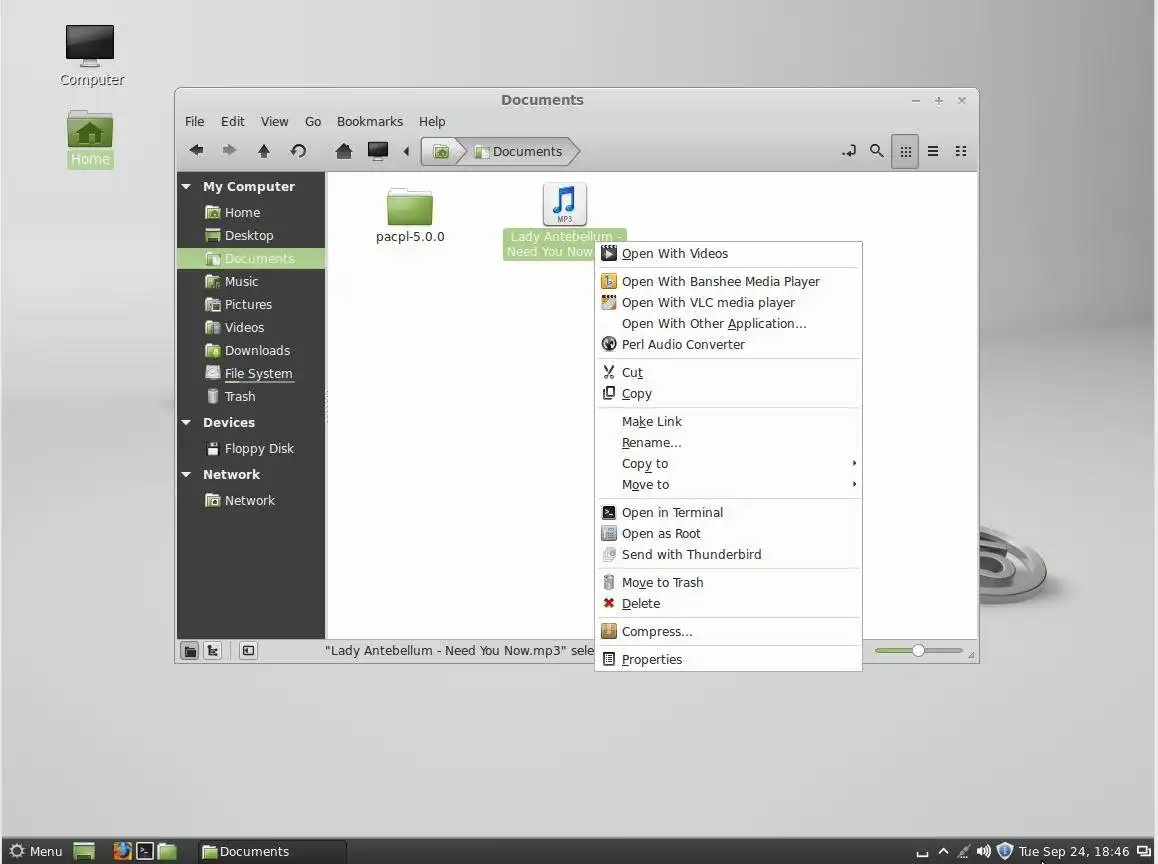
Task: Click the Documents path bar button
Action: click(519, 151)
